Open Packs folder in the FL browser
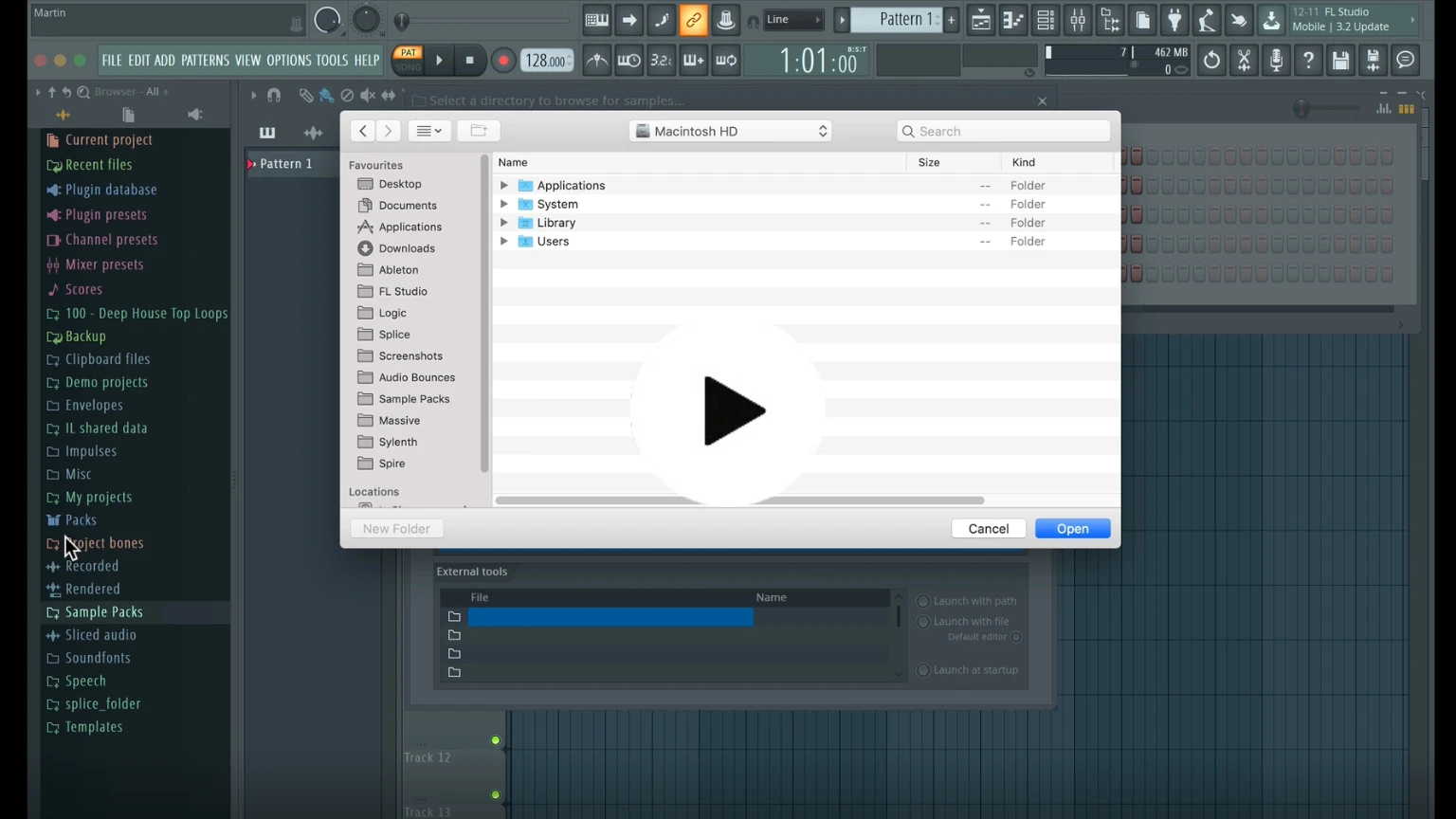 pos(81,520)
